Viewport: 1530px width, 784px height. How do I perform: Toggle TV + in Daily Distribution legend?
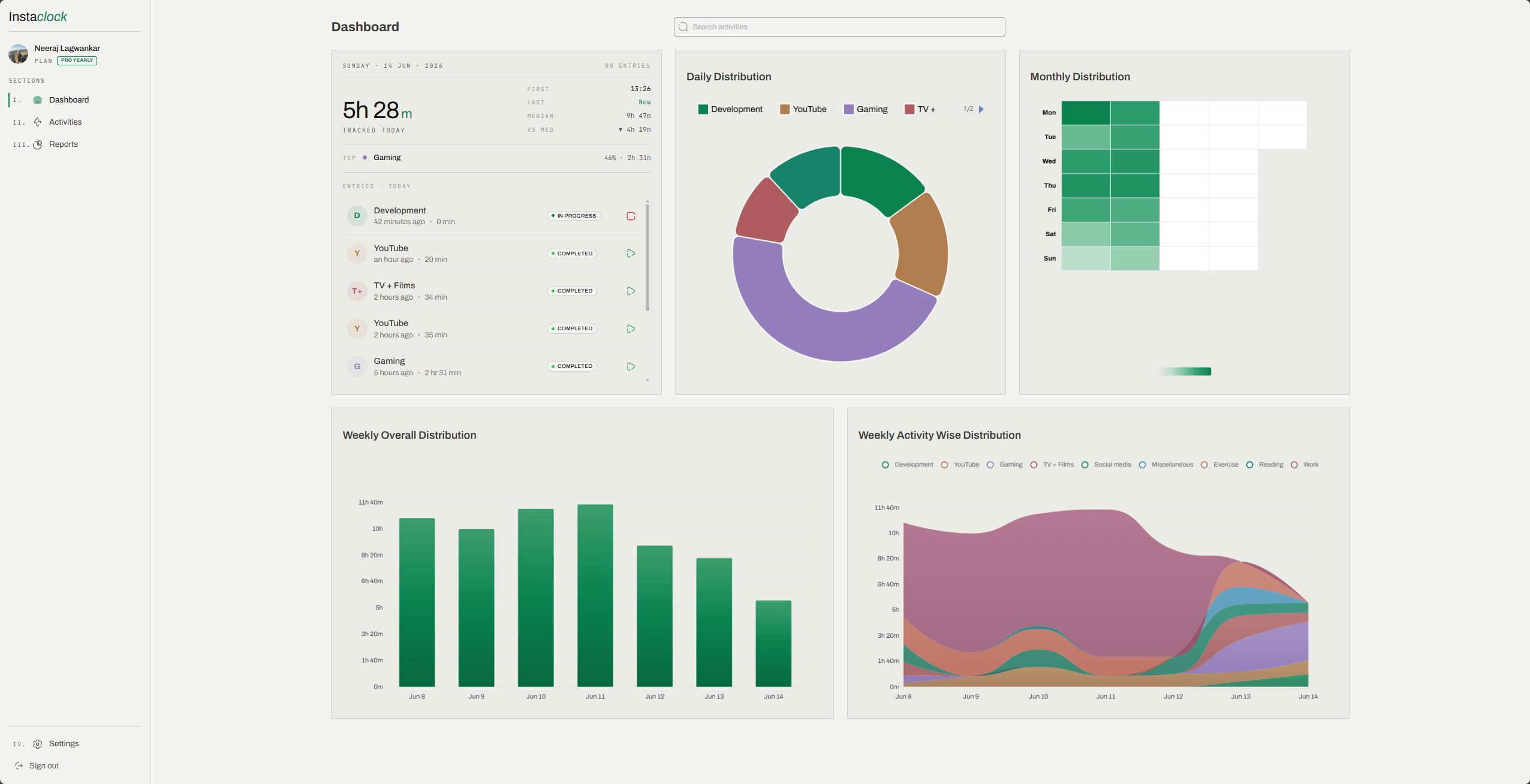[920, 109]
